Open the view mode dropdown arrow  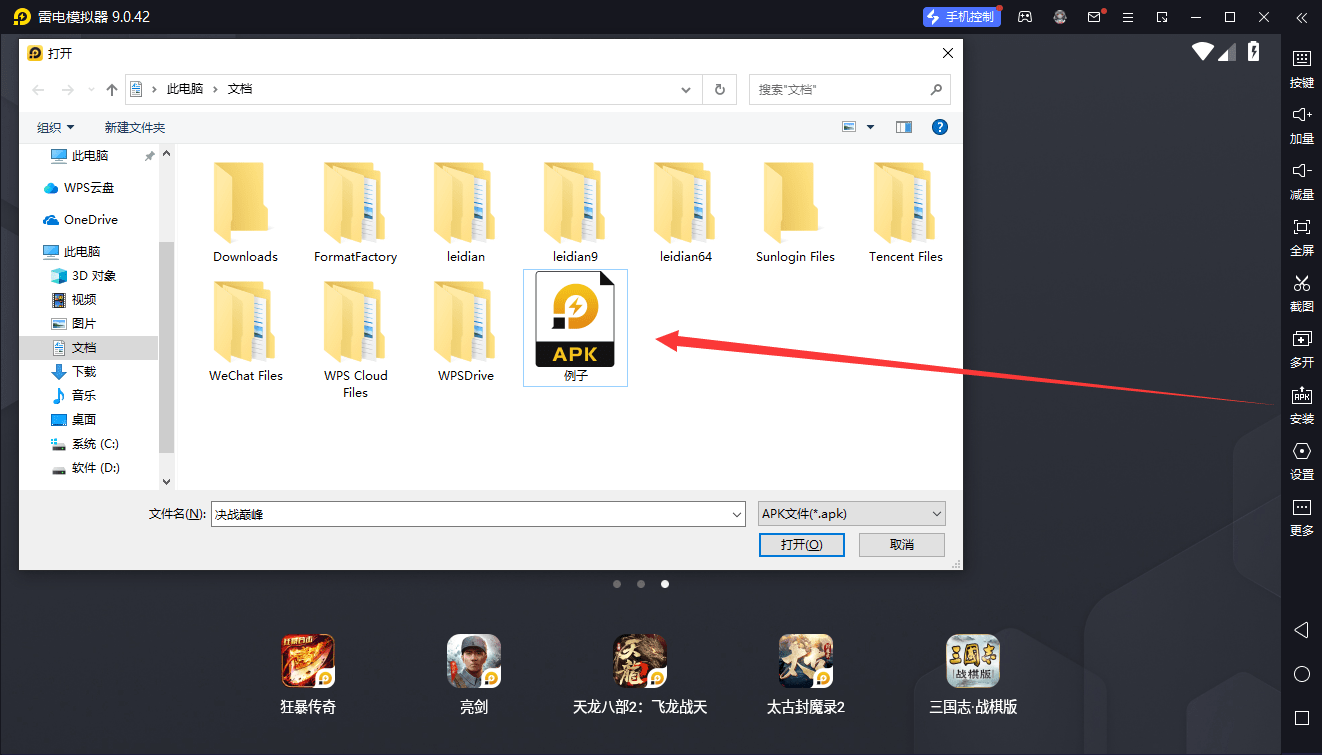pyautogui.click(x=870, y=127)
